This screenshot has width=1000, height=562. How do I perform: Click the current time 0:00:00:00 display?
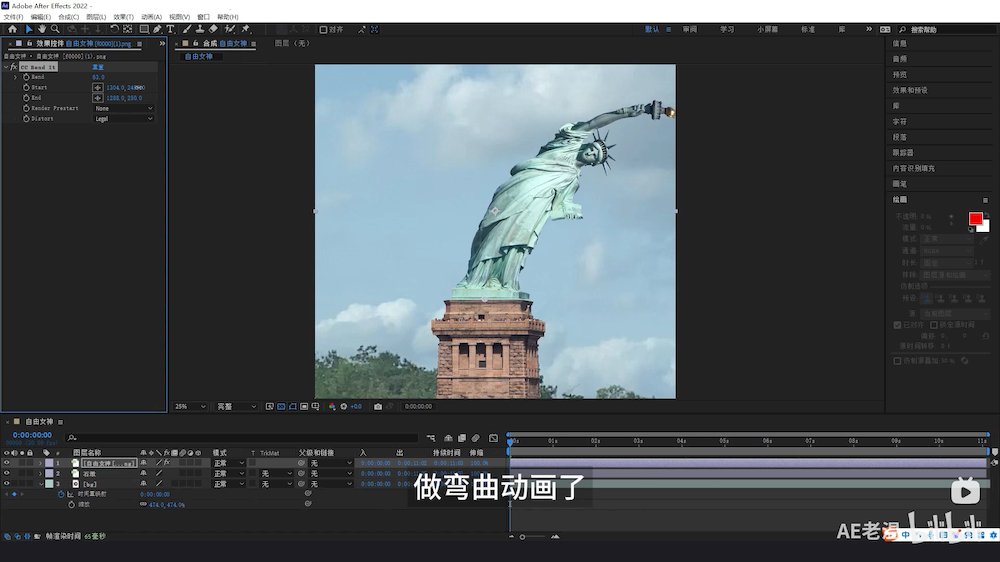[33, 435]
